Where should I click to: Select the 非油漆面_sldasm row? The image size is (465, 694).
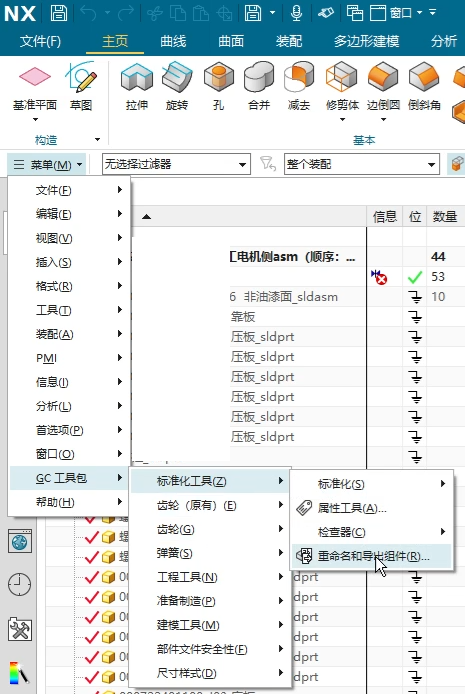283,297
